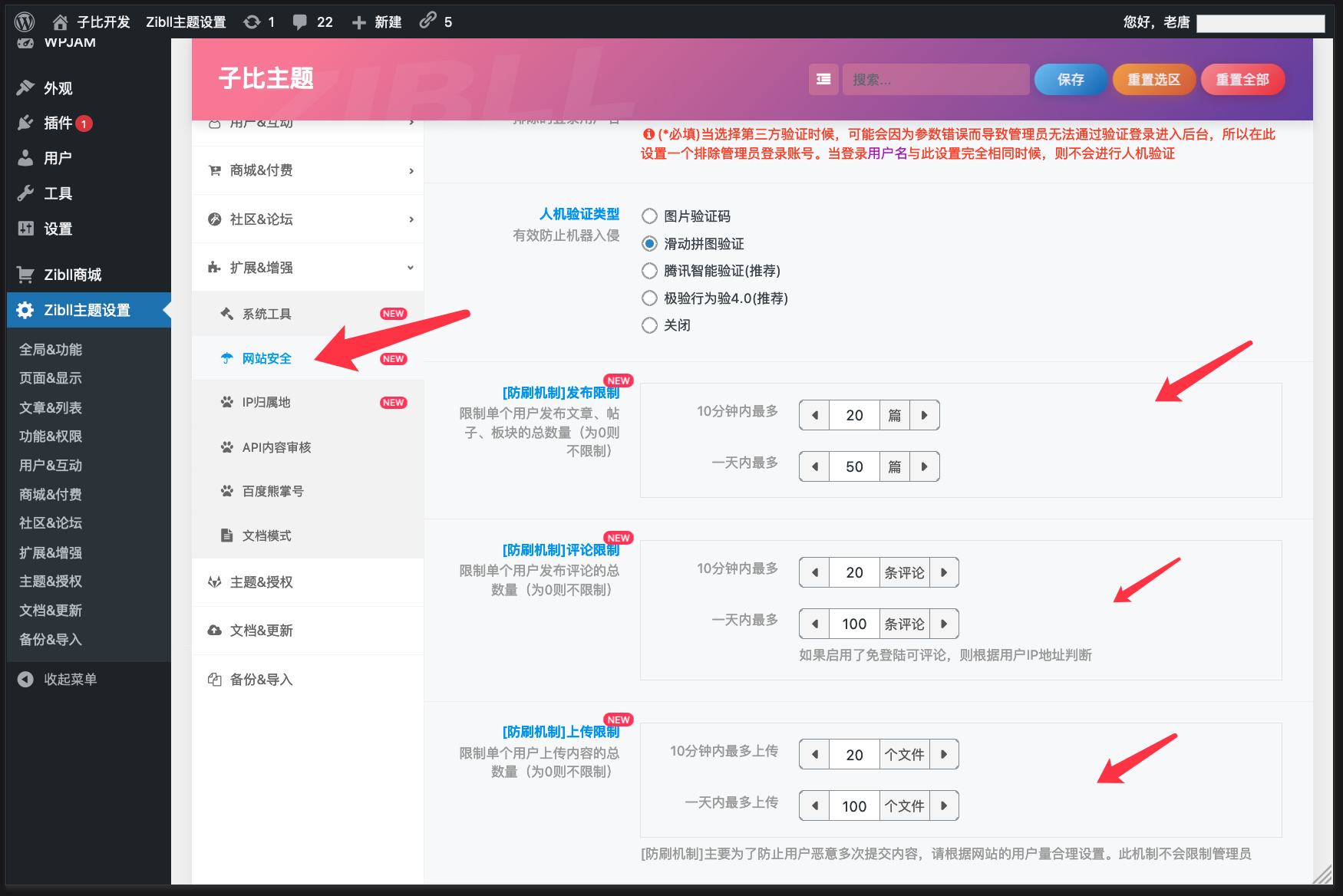
Task: Click the panel toggle icon beside theme search box
Action: (x=823, y=79)
